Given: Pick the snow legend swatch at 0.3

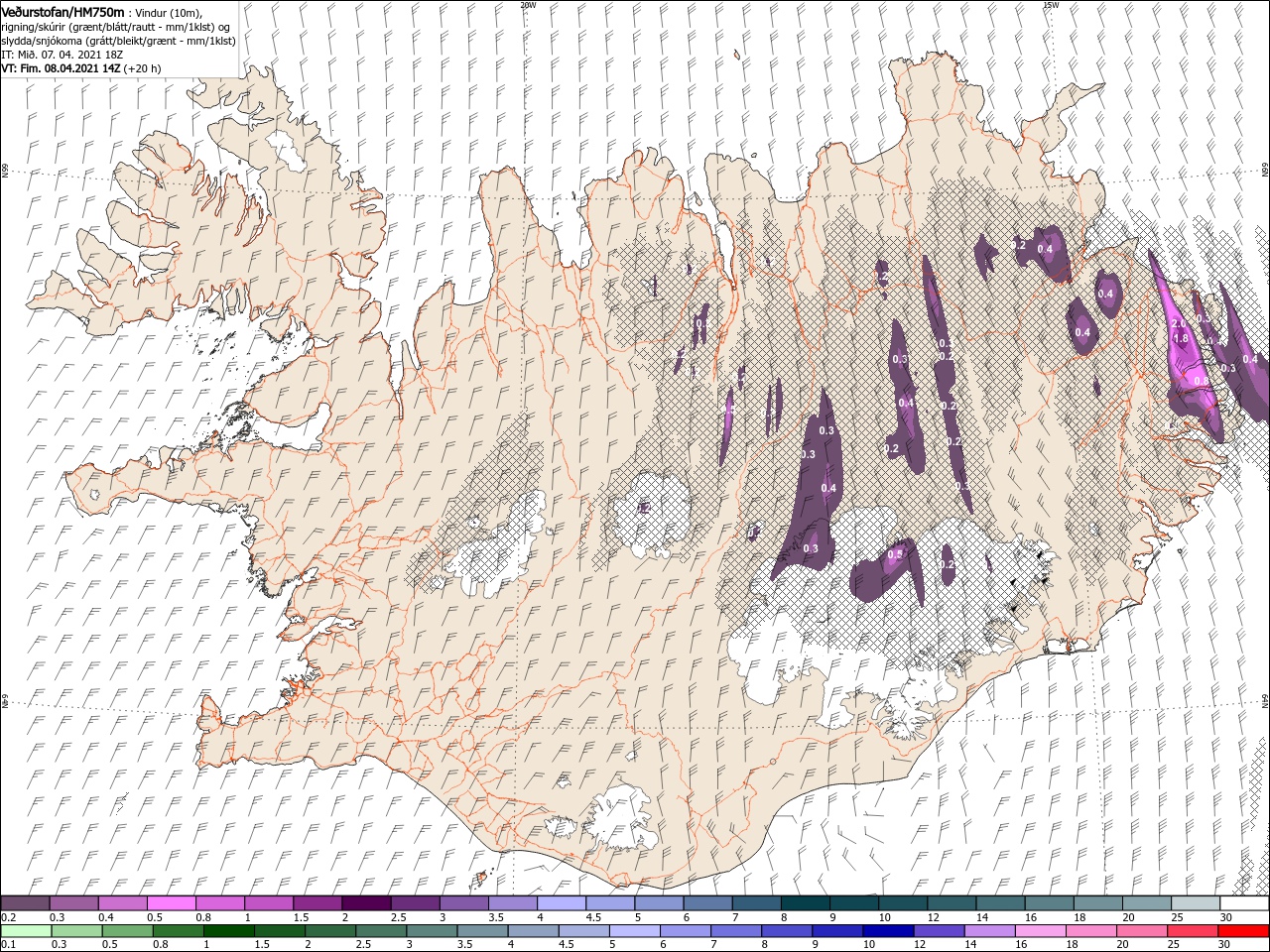Looking at the screenshot, I should [x=73, y=903].
